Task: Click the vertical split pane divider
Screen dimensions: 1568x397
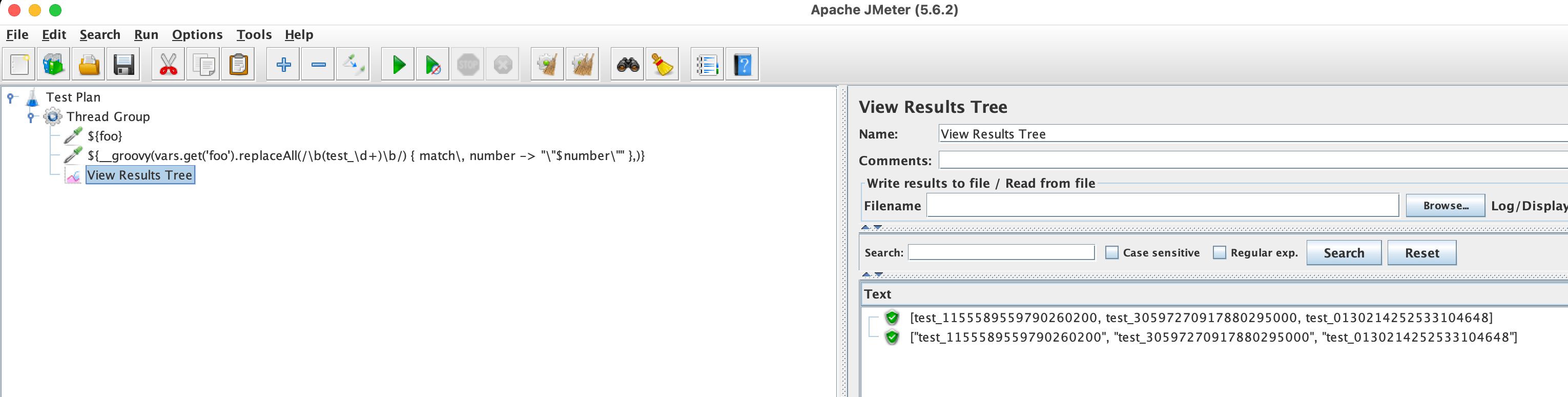Action: pyautogui.click(x=843, y=242)
